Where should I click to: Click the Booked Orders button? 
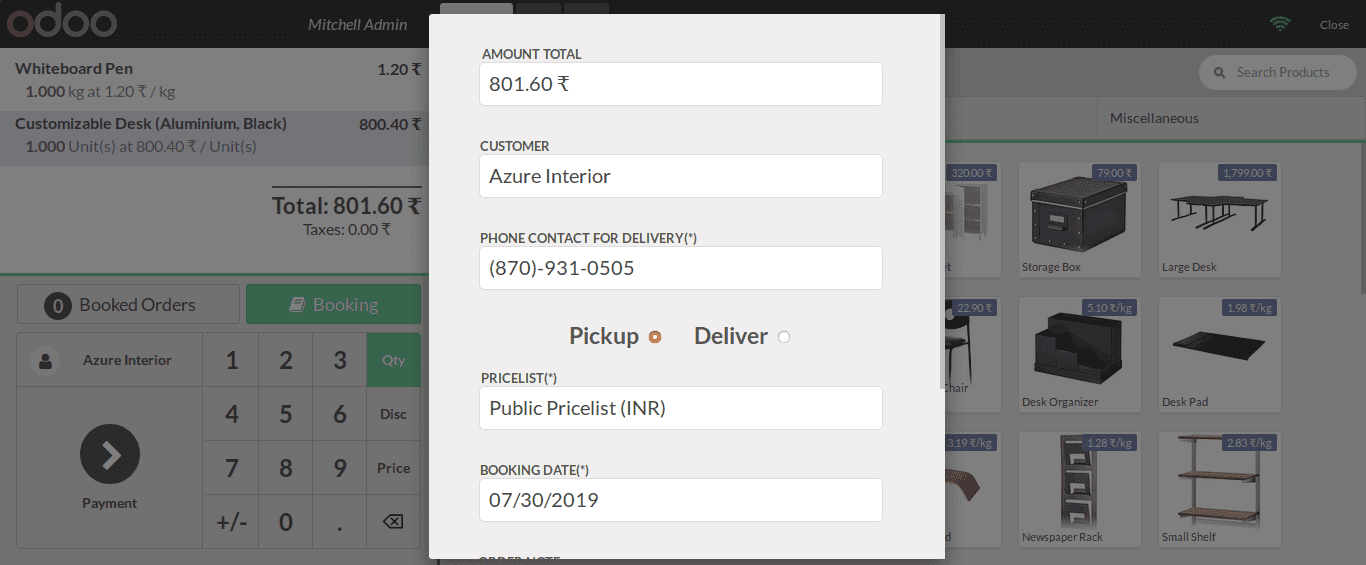[x=128, y=305]
